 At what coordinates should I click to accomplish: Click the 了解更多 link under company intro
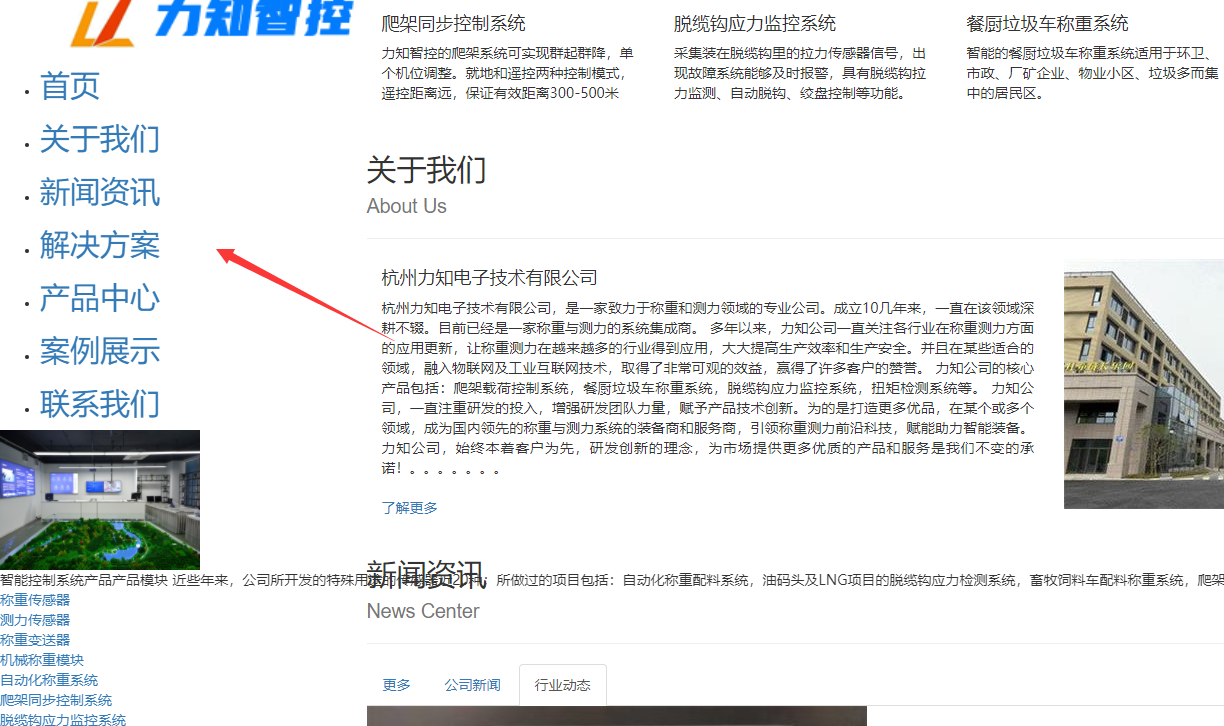coord(409,509)
